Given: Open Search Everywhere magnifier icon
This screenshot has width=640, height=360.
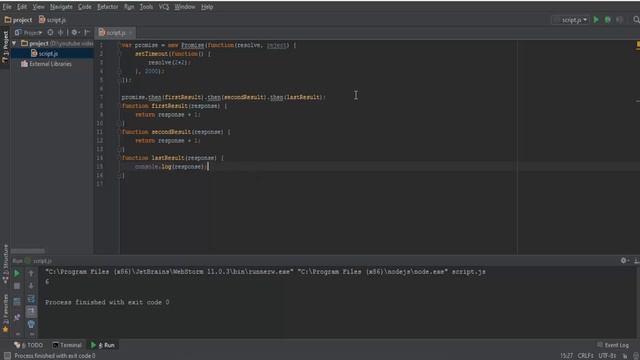Looking at the screenshot, I should (x=636, y=20).
